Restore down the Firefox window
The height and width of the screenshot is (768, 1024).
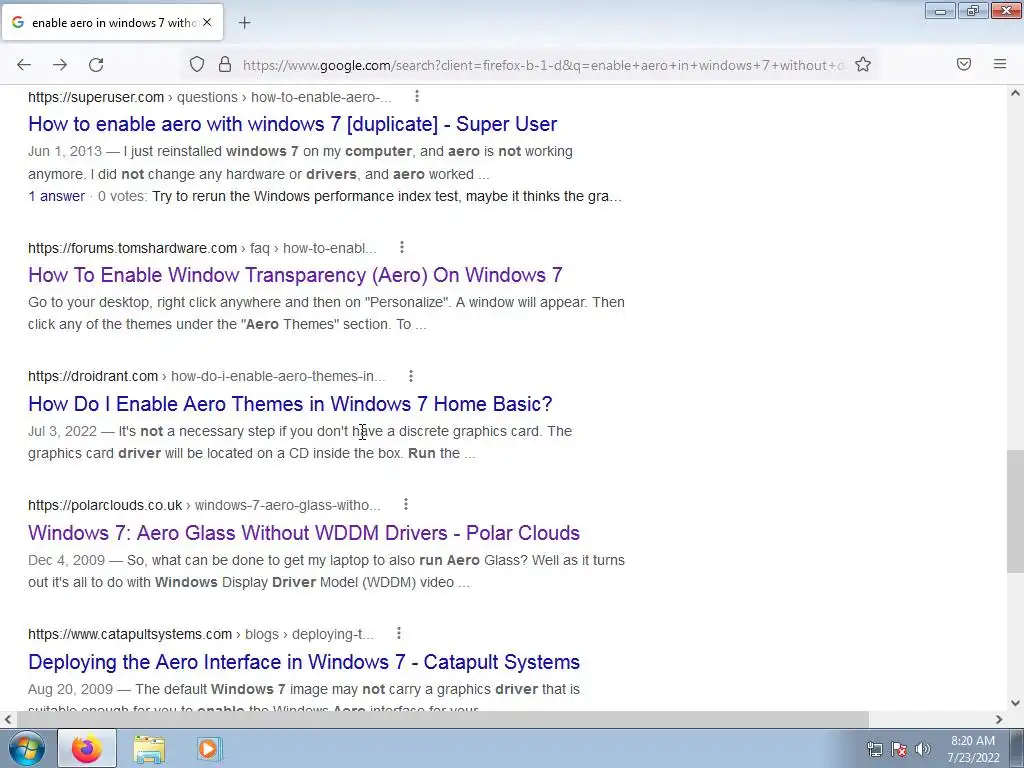pos(973,10)
